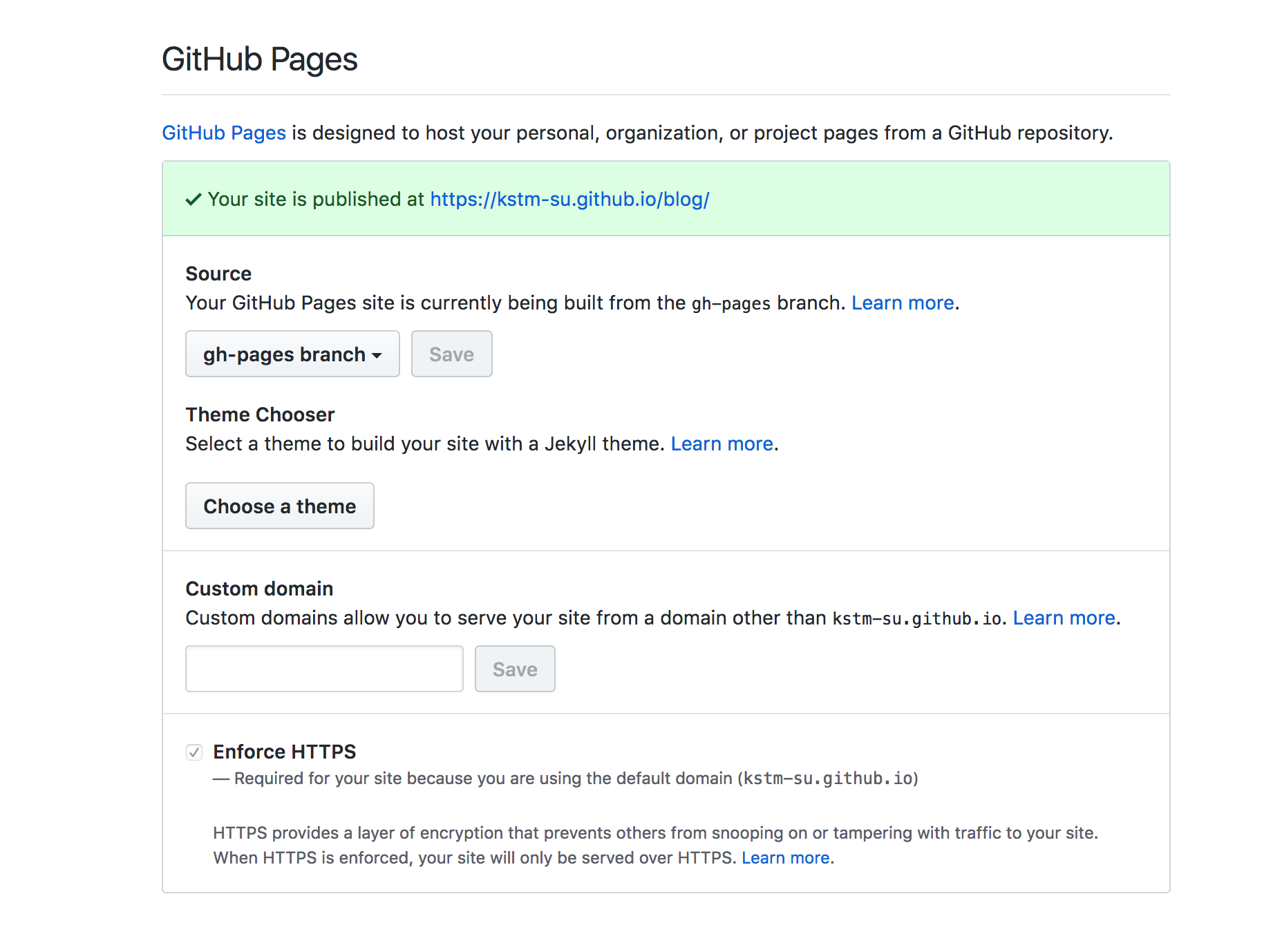1273x952 pixels.
Task: Click the GitHub Pages page title
Action: 260,59
